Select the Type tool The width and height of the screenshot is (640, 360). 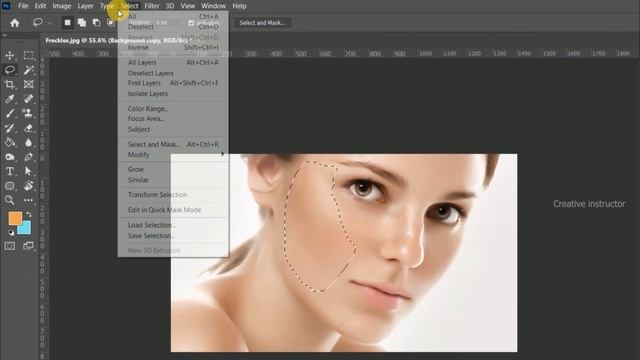[10, 171]
